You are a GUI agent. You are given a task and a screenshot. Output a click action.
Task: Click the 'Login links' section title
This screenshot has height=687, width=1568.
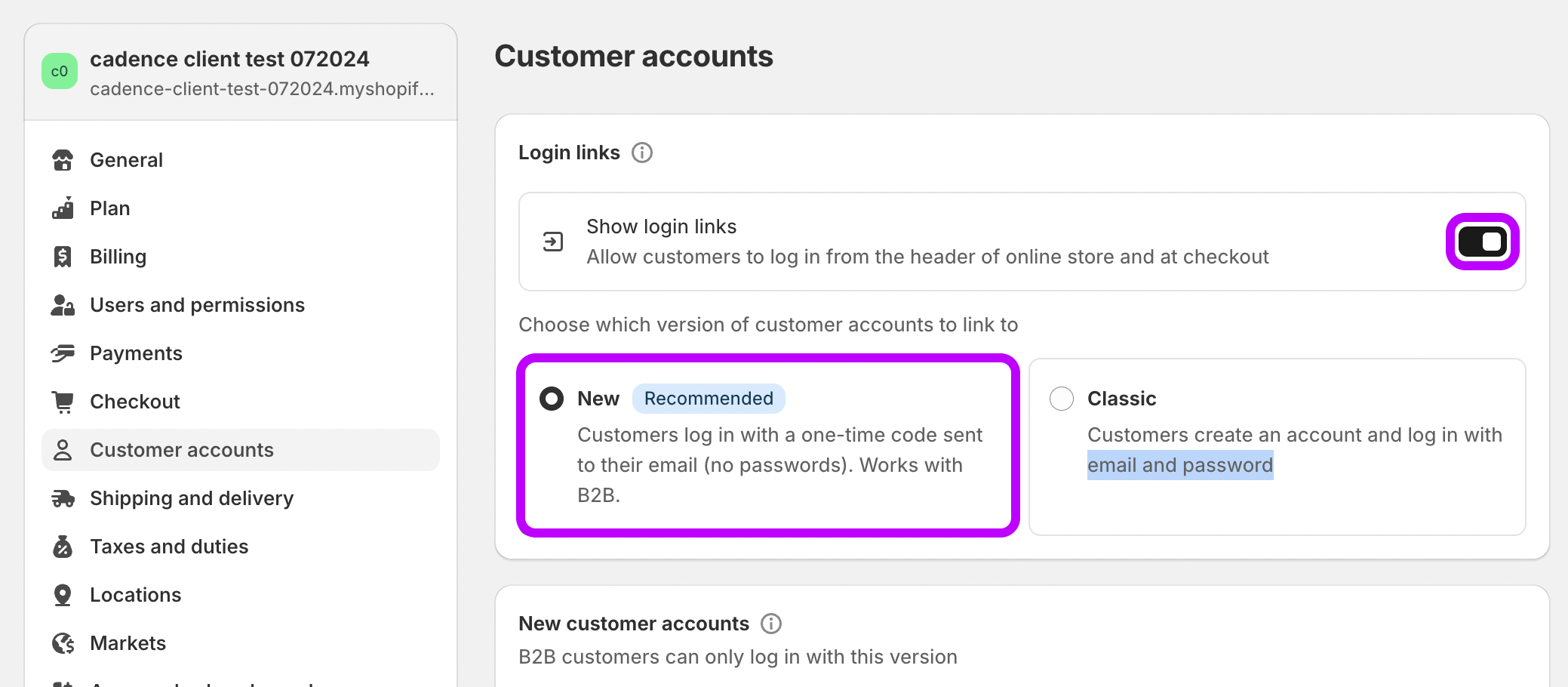[569, 152]
